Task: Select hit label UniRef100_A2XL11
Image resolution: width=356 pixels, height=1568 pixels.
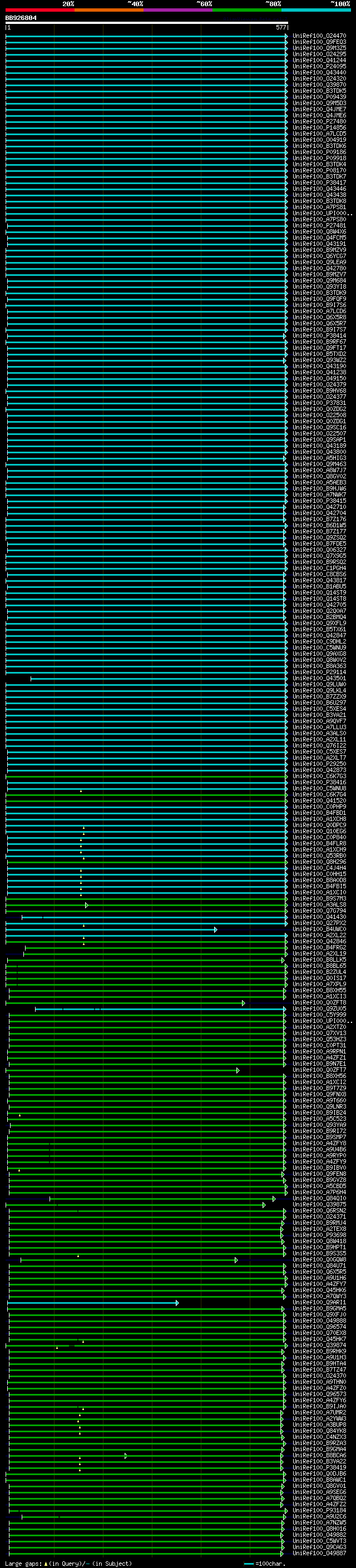Action: (319, 740)
